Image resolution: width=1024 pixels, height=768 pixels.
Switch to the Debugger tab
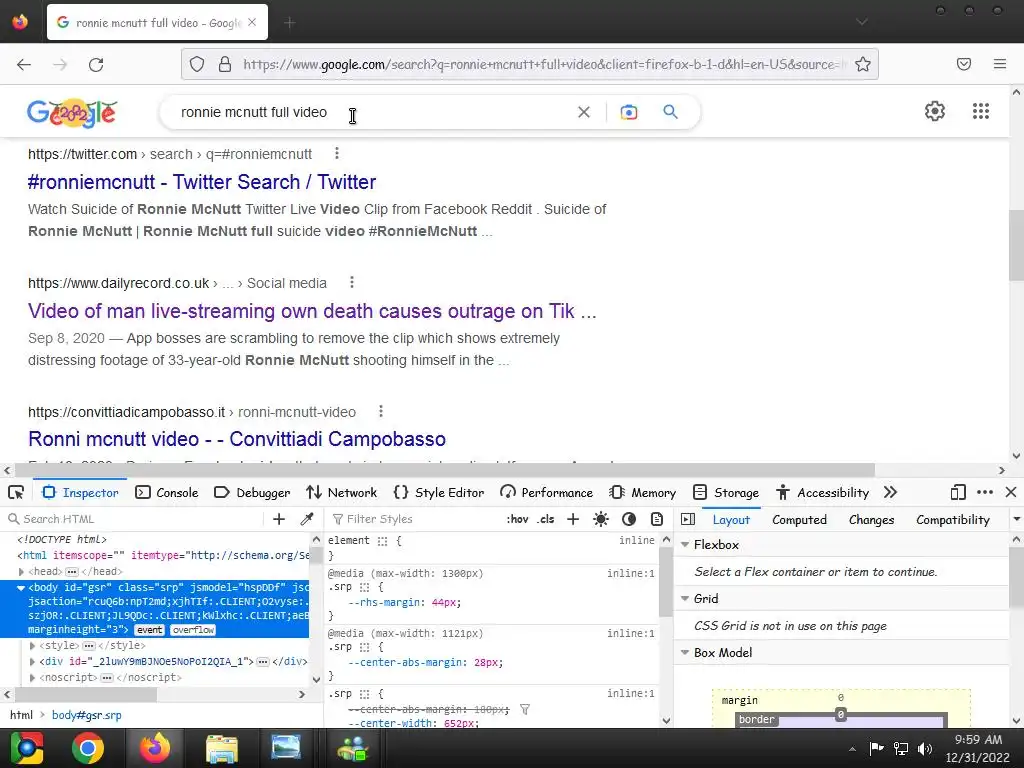252,492
